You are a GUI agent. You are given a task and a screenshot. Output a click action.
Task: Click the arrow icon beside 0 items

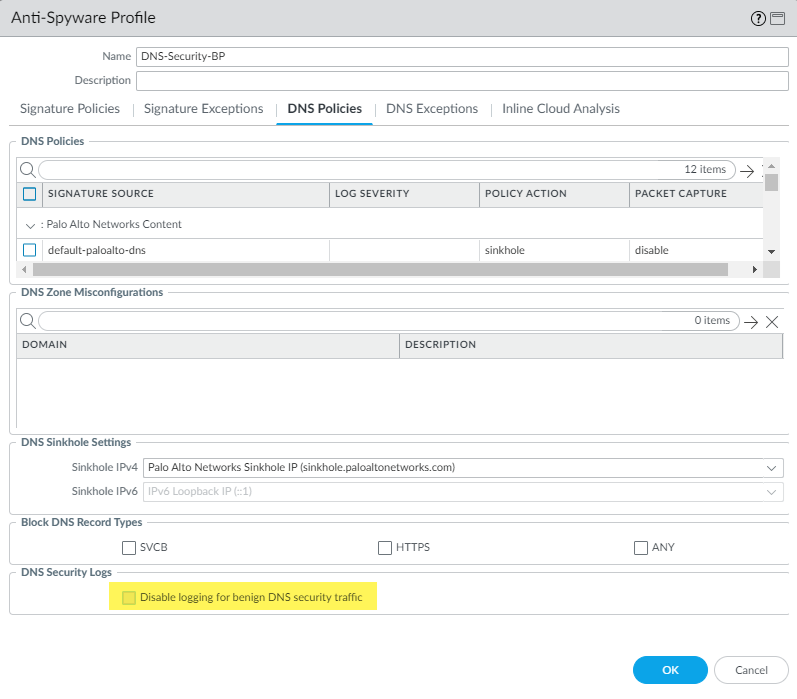pyautogui.click(x=751, y=321)
